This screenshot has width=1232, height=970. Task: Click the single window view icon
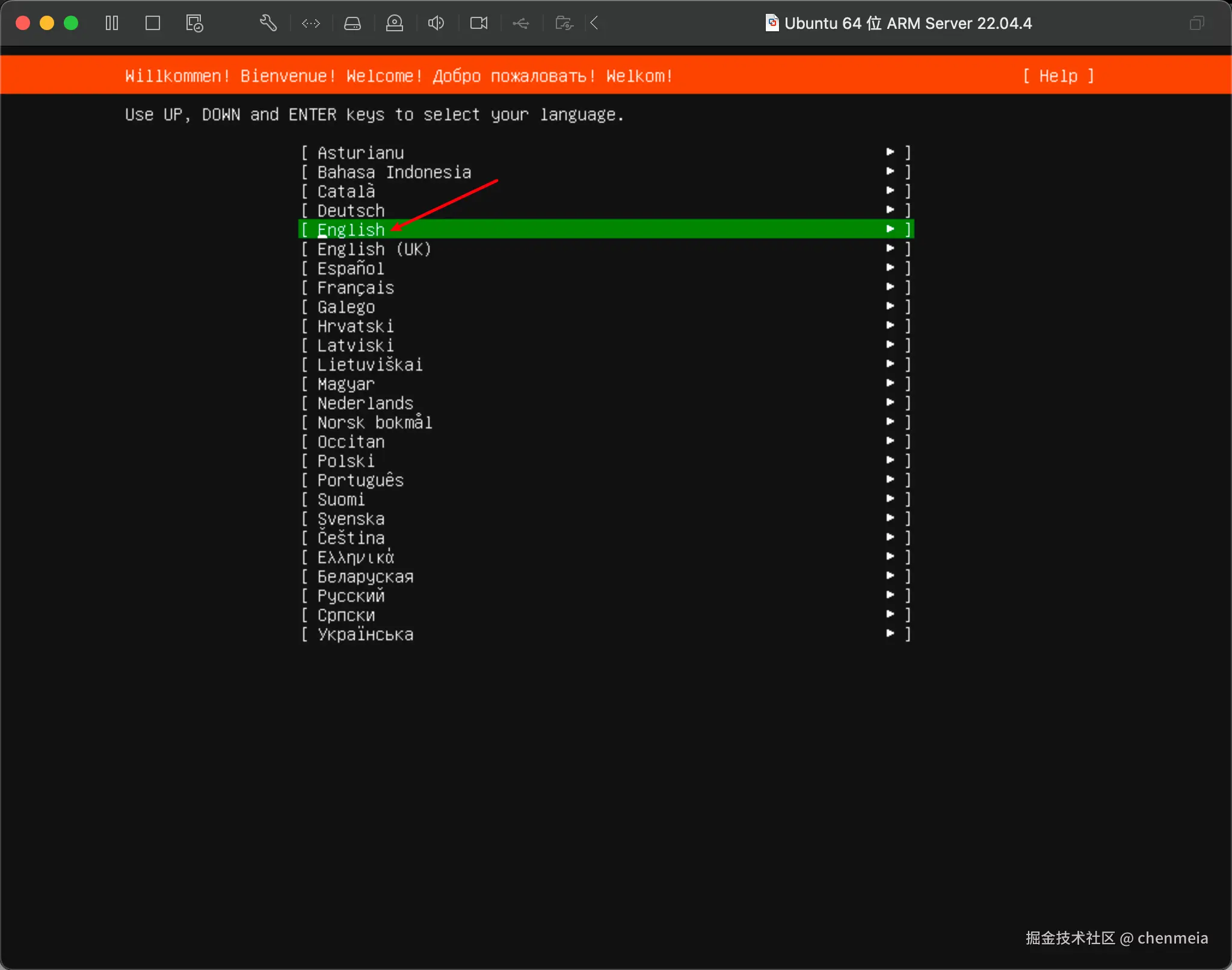153,23
